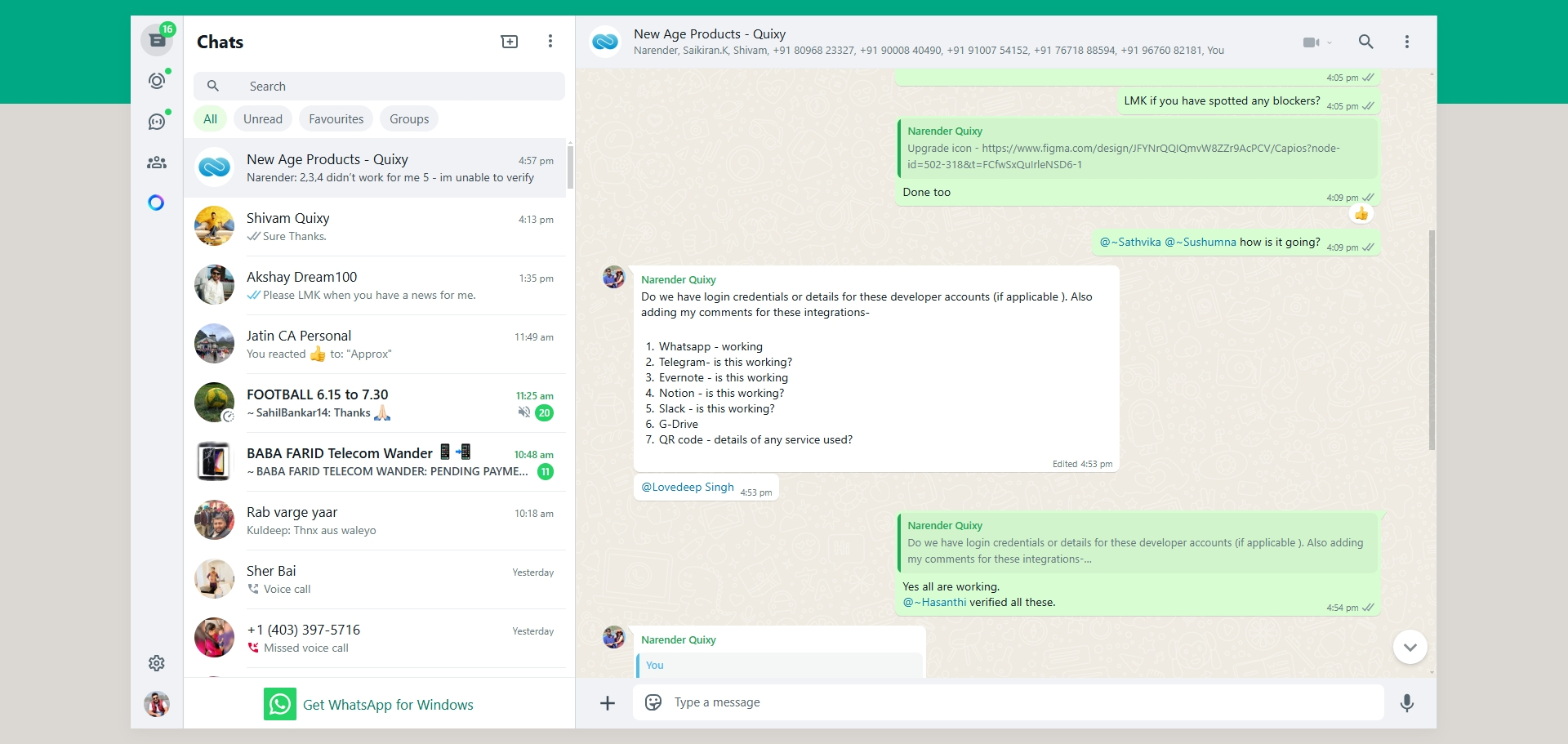Open the FOOTBALL 6.15 to 7.30 chat
The height and width of the screenshot is (744, 1568).
click(375, 403)
